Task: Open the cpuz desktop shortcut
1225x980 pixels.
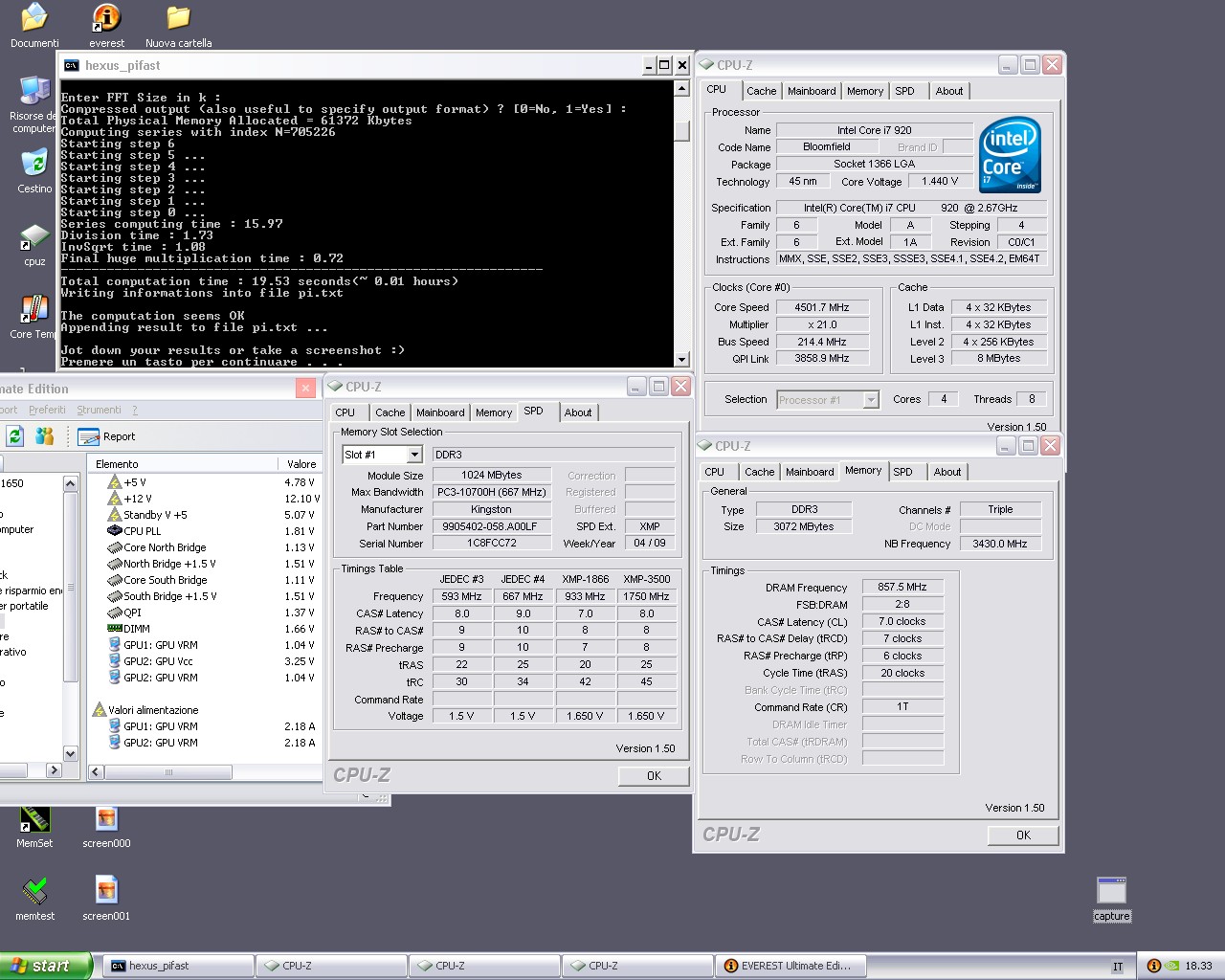Action: click(x=34, y=245)
